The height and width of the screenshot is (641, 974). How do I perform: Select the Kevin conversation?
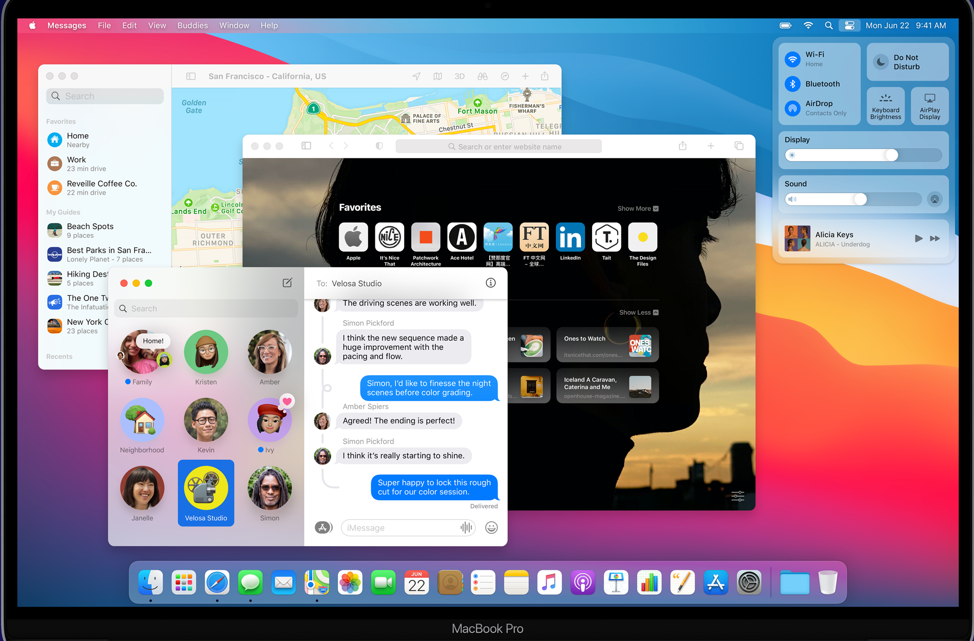pyautogui.click(x=206, y=421)
